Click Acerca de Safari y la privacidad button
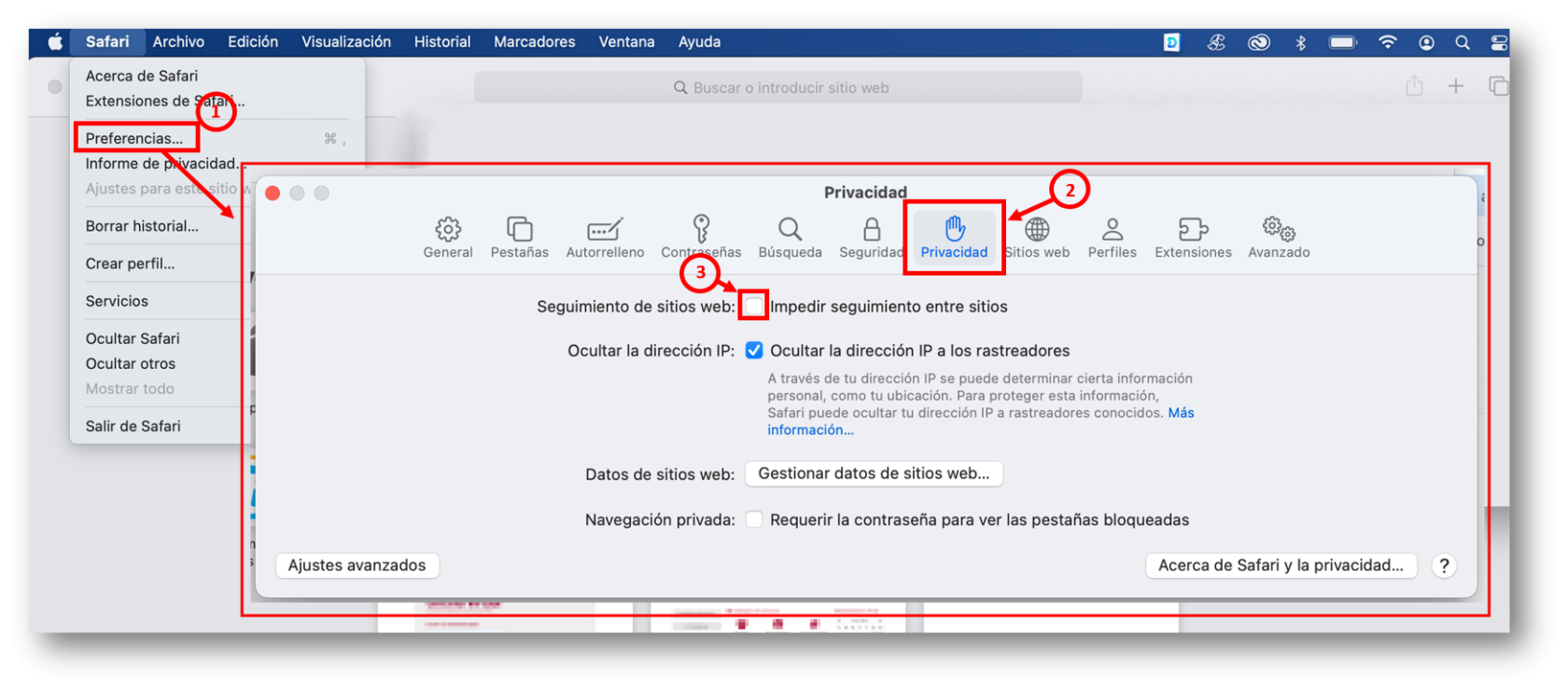Screen dimensions: 1568x691 click(x=1281, y=565)
